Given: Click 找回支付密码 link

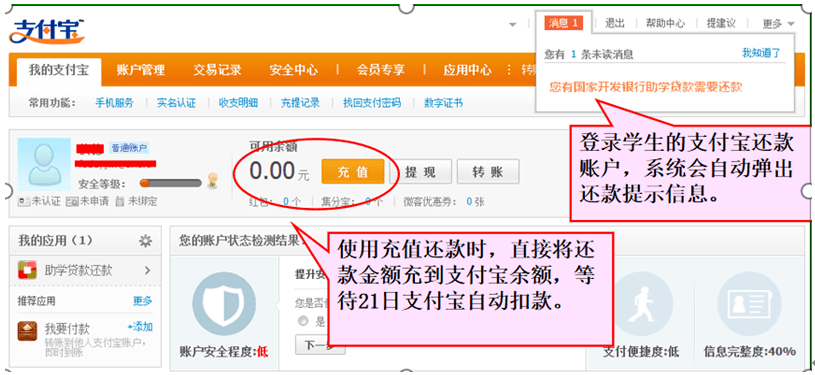Looking at the screenshot, I should (x=372, y=103).
